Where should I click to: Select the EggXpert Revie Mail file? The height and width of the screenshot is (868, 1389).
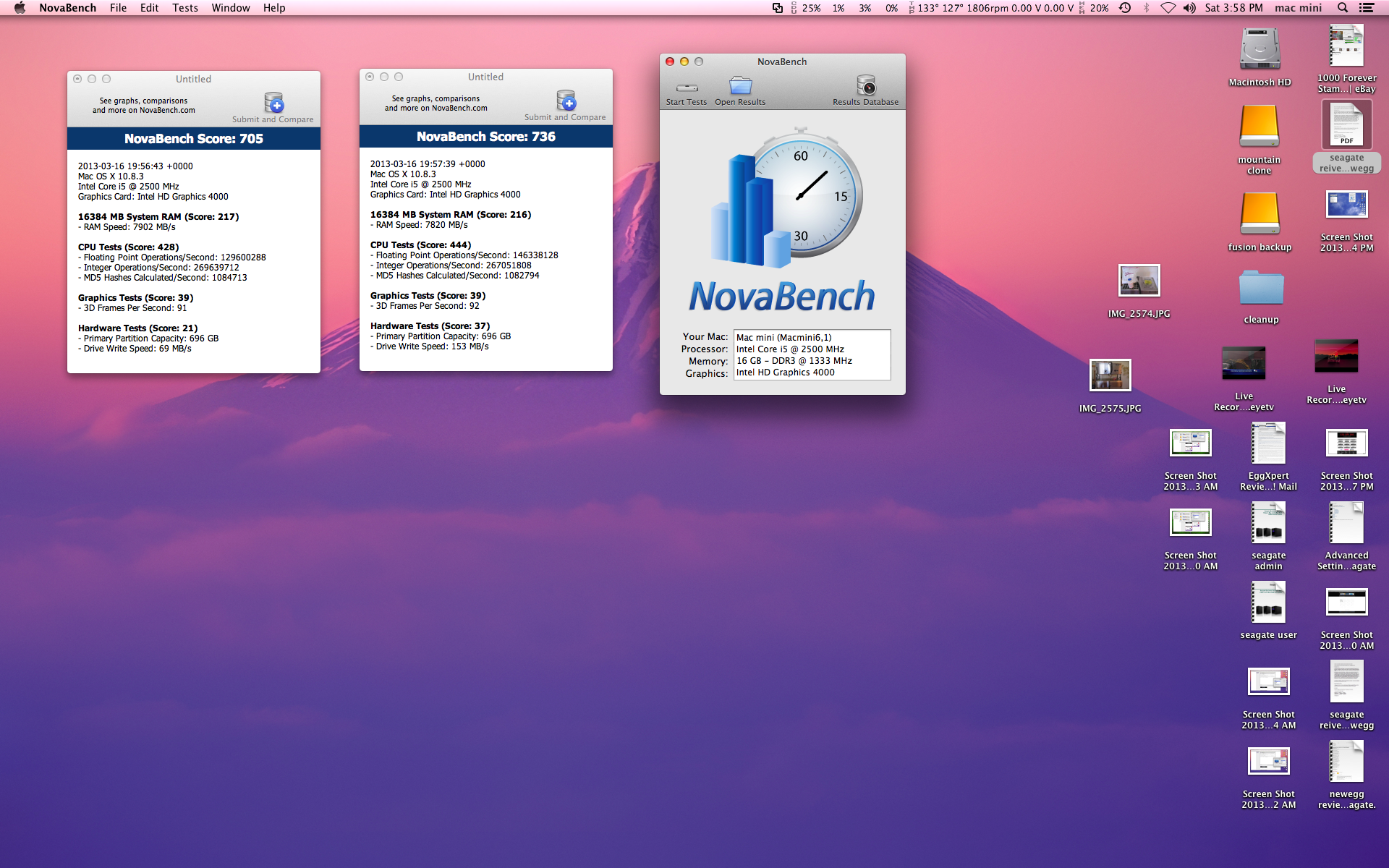(1268, 443)
